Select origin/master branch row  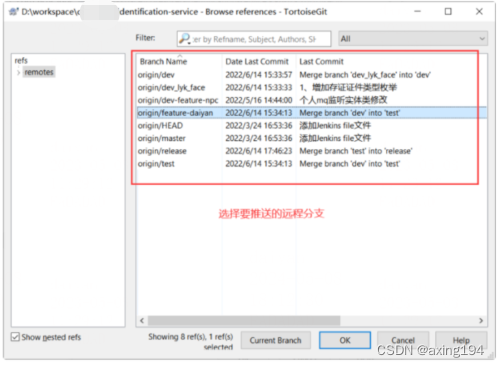[x=312, y=138]
